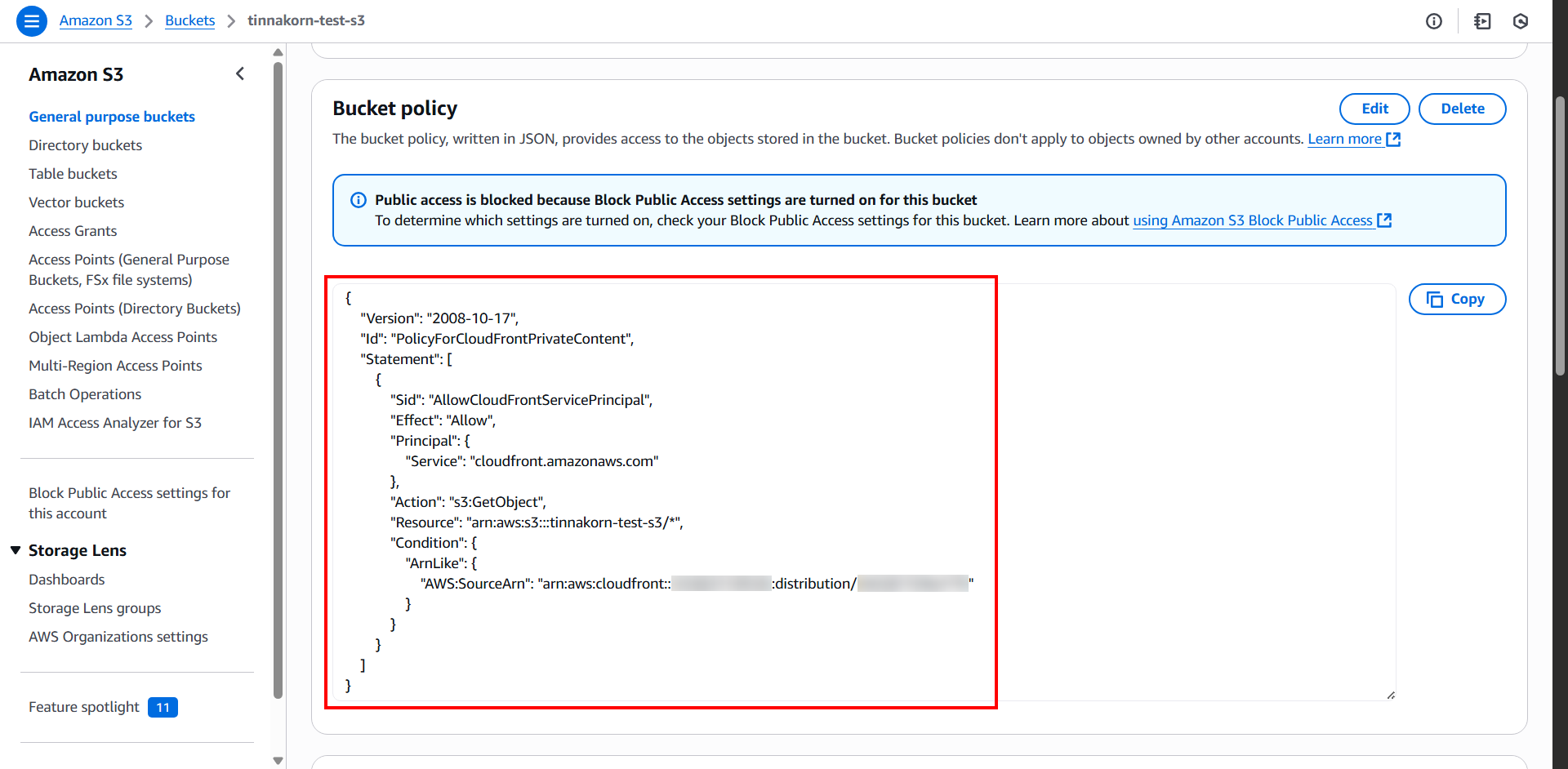Click the Copy icon for bucket policy

[x=1435, y=300]
